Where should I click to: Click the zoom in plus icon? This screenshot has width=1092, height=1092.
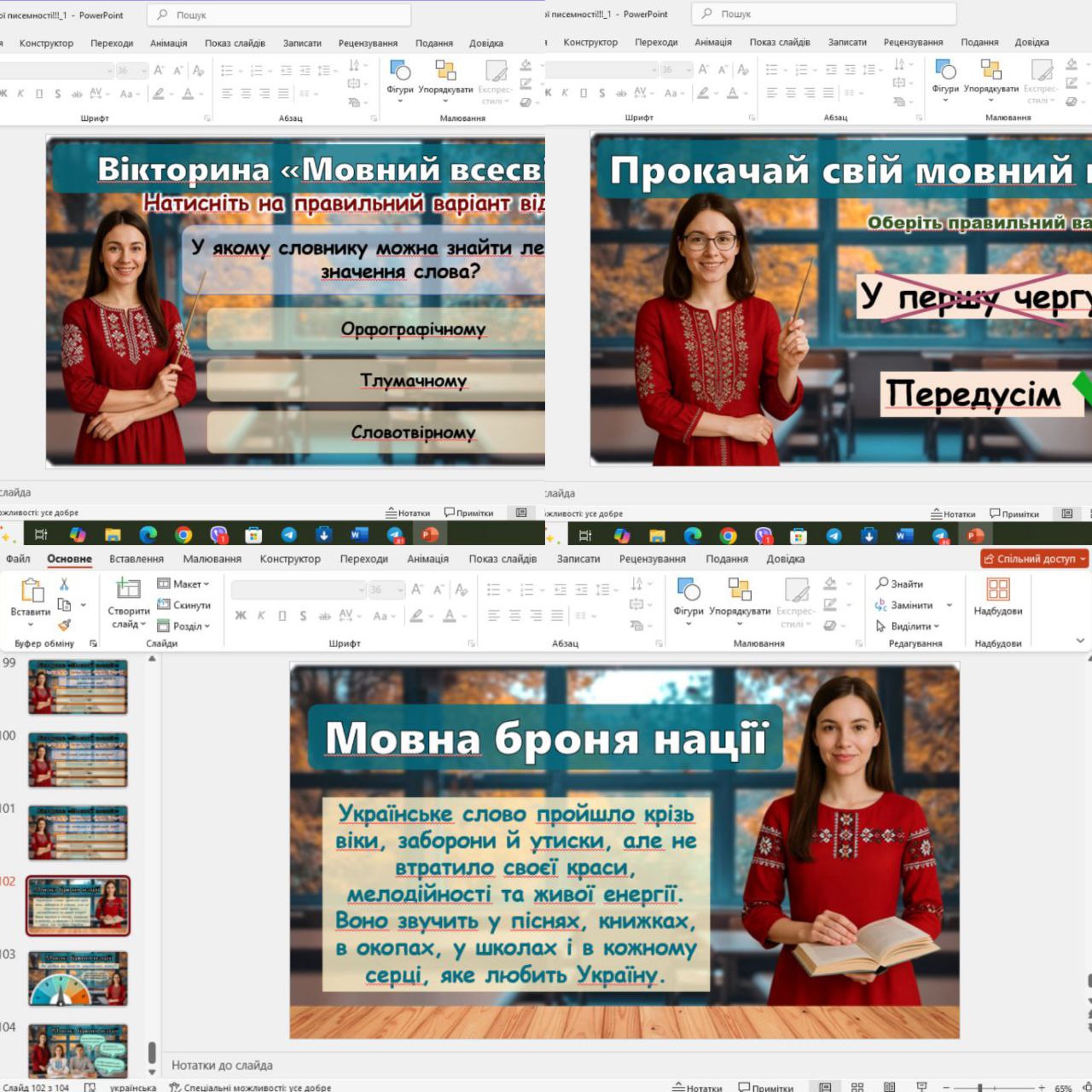pos(1042,1088)
